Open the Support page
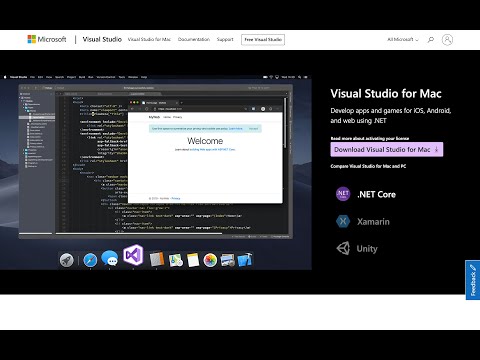Screen dimensions: 480x360 click(225, 39)
